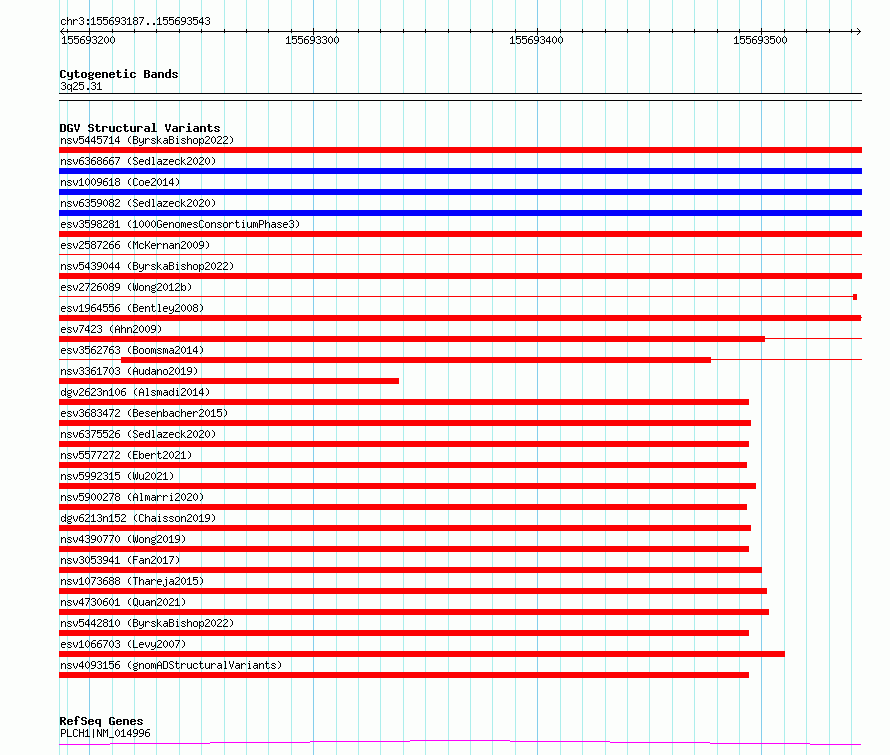This screenshot has width=890, height=755.
Task: Click the red bar of nsv6375526
Action: (404, 444)
